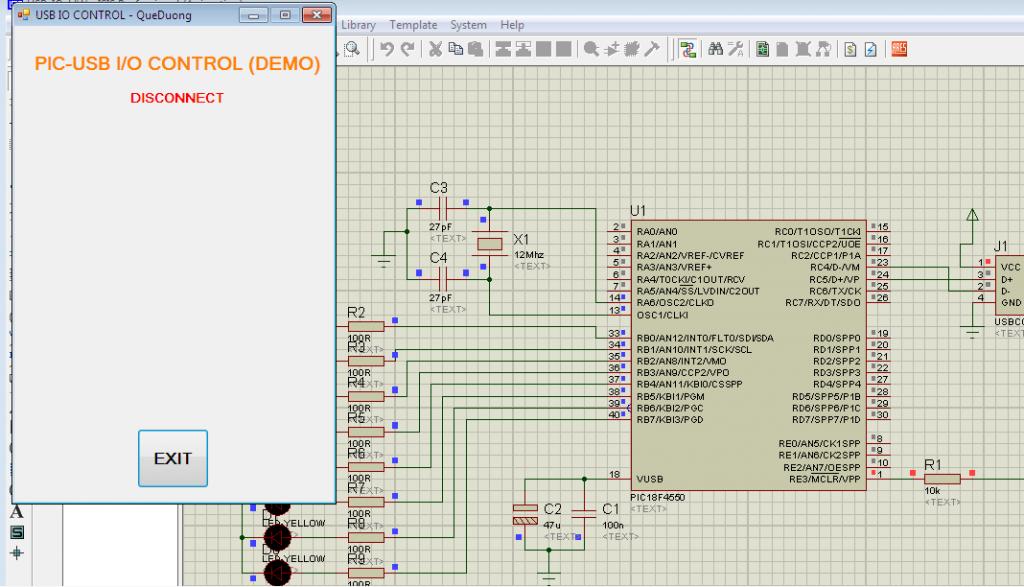This screenshot has width=1024, height=587.
Task: Click pin label RB7/KBI3/PGD
Action: click(x=670, y=420)
